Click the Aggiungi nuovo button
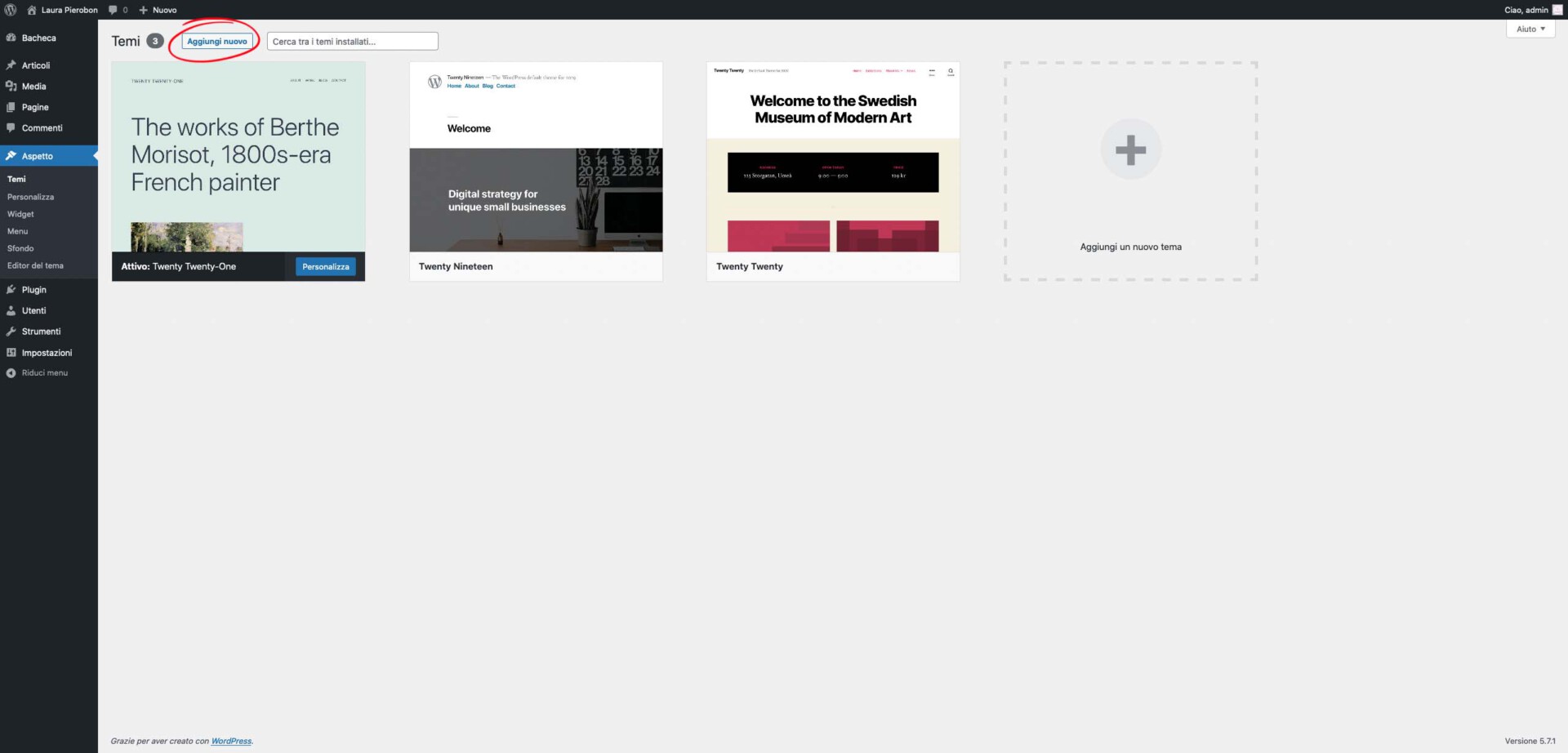Image resolution: width=1568 pixels, height=753 pixels. point(217,41)
